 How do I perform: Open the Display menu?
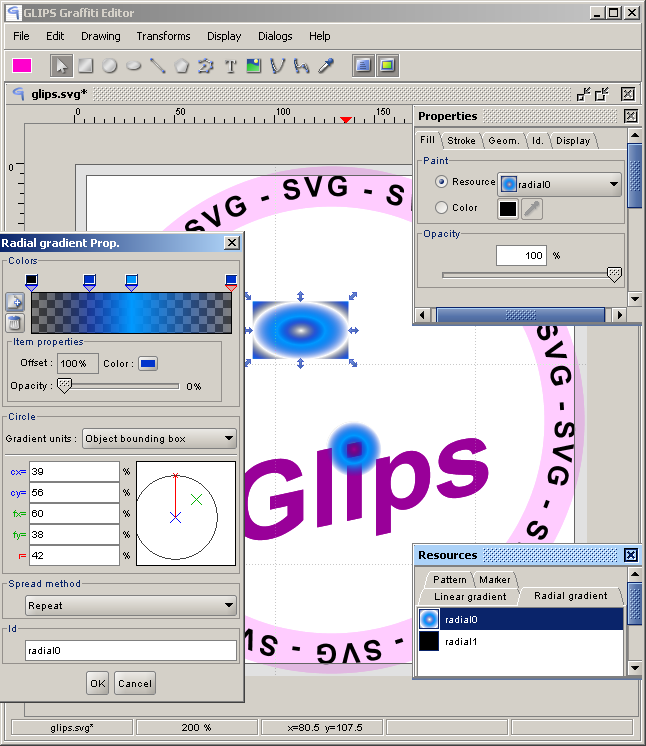[224, 36]
